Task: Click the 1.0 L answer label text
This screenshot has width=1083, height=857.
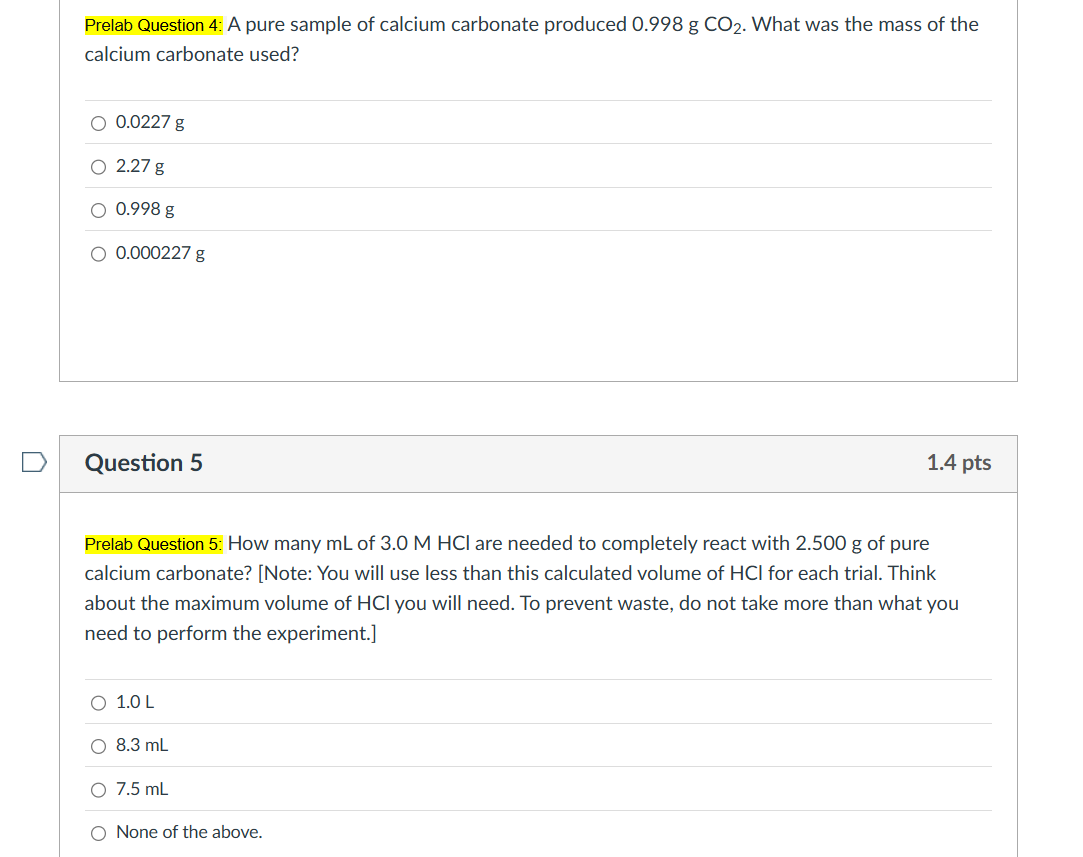Action: 135,702
